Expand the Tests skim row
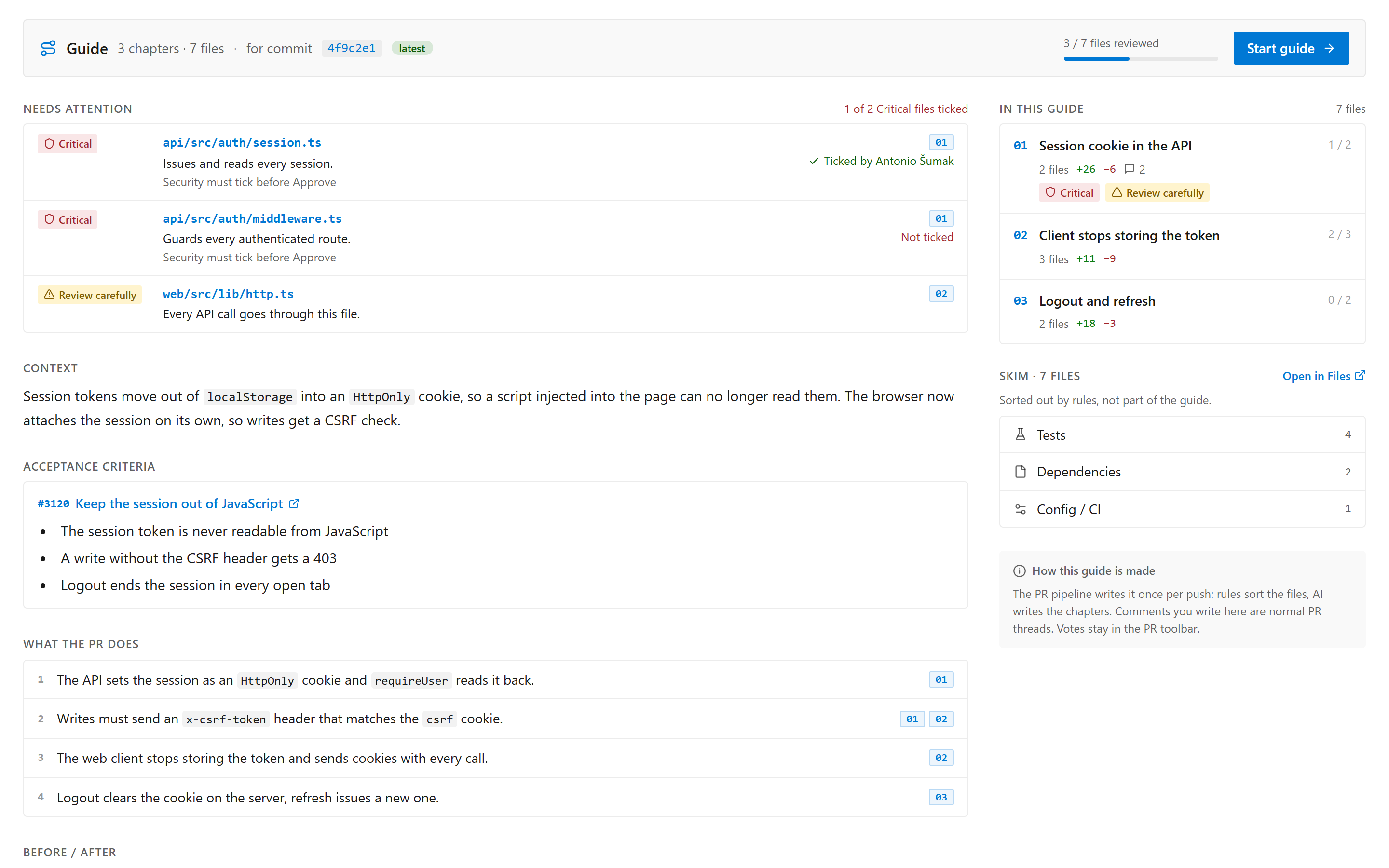Image resolution: width=1389 pixels, height=868 pixels. (x=1182, y=434)
